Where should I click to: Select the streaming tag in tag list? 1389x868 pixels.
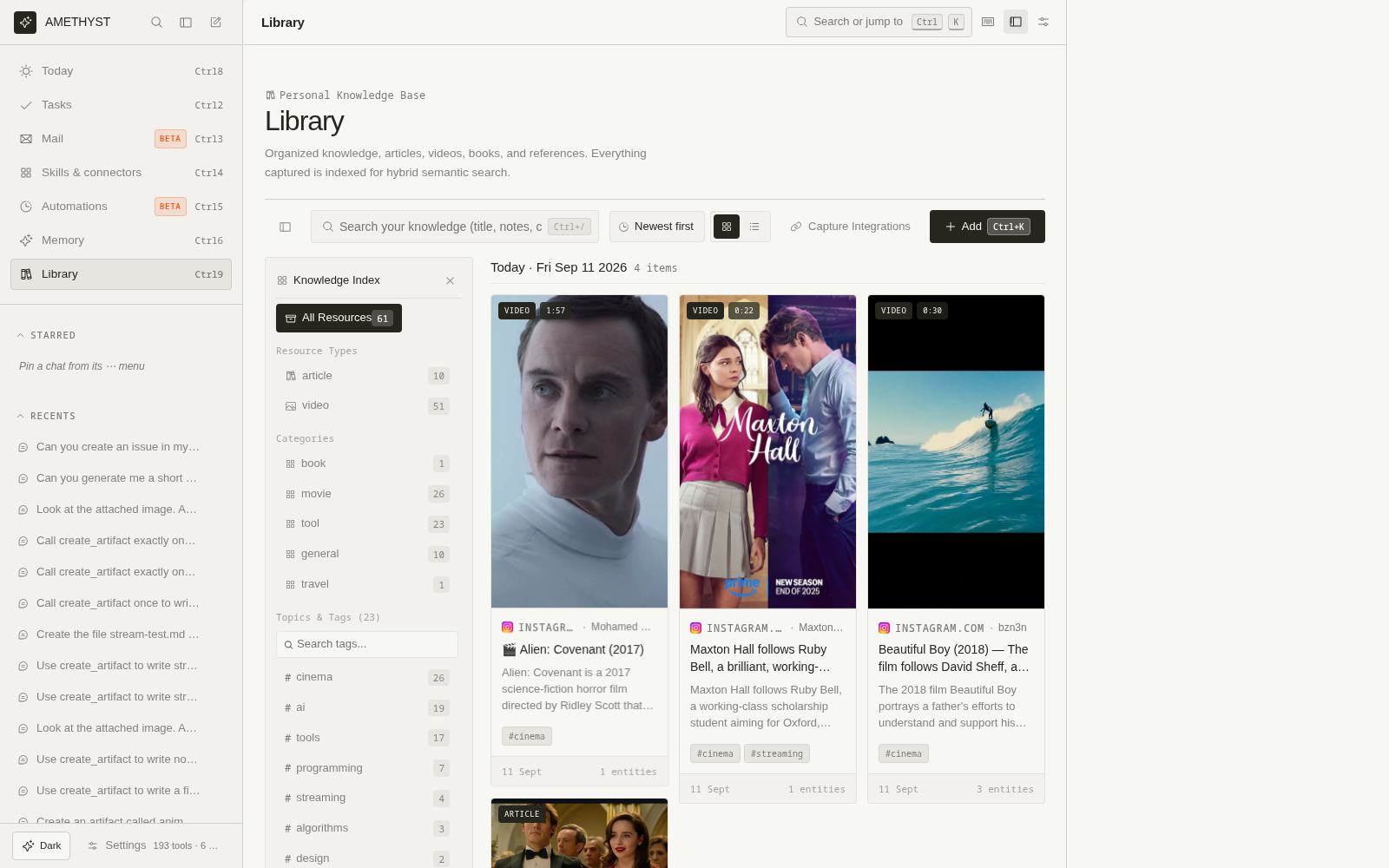coord(368,798)
